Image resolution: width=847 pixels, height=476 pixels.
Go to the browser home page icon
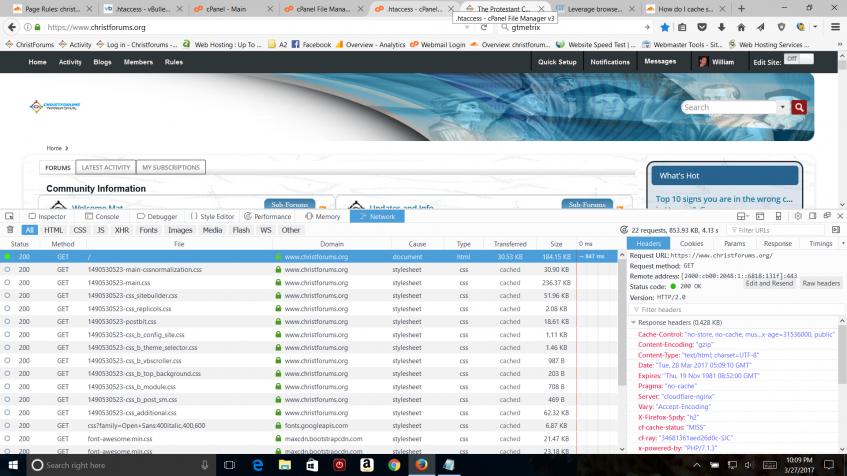coord(741,27)
